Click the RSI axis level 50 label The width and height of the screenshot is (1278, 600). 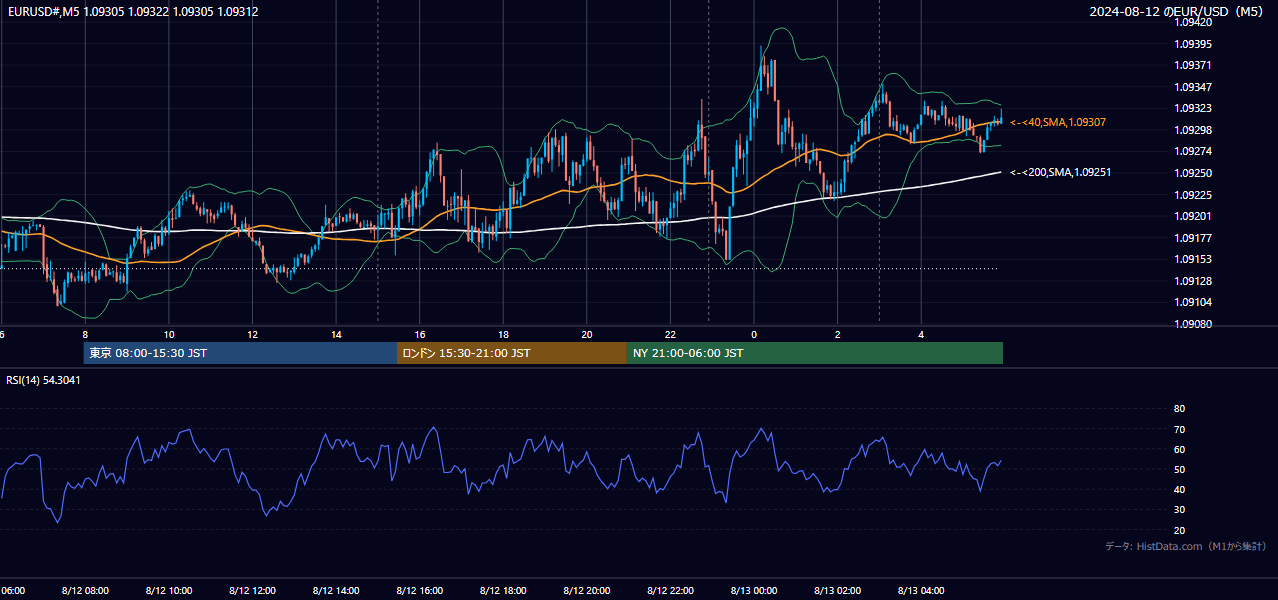(1179, 469)
